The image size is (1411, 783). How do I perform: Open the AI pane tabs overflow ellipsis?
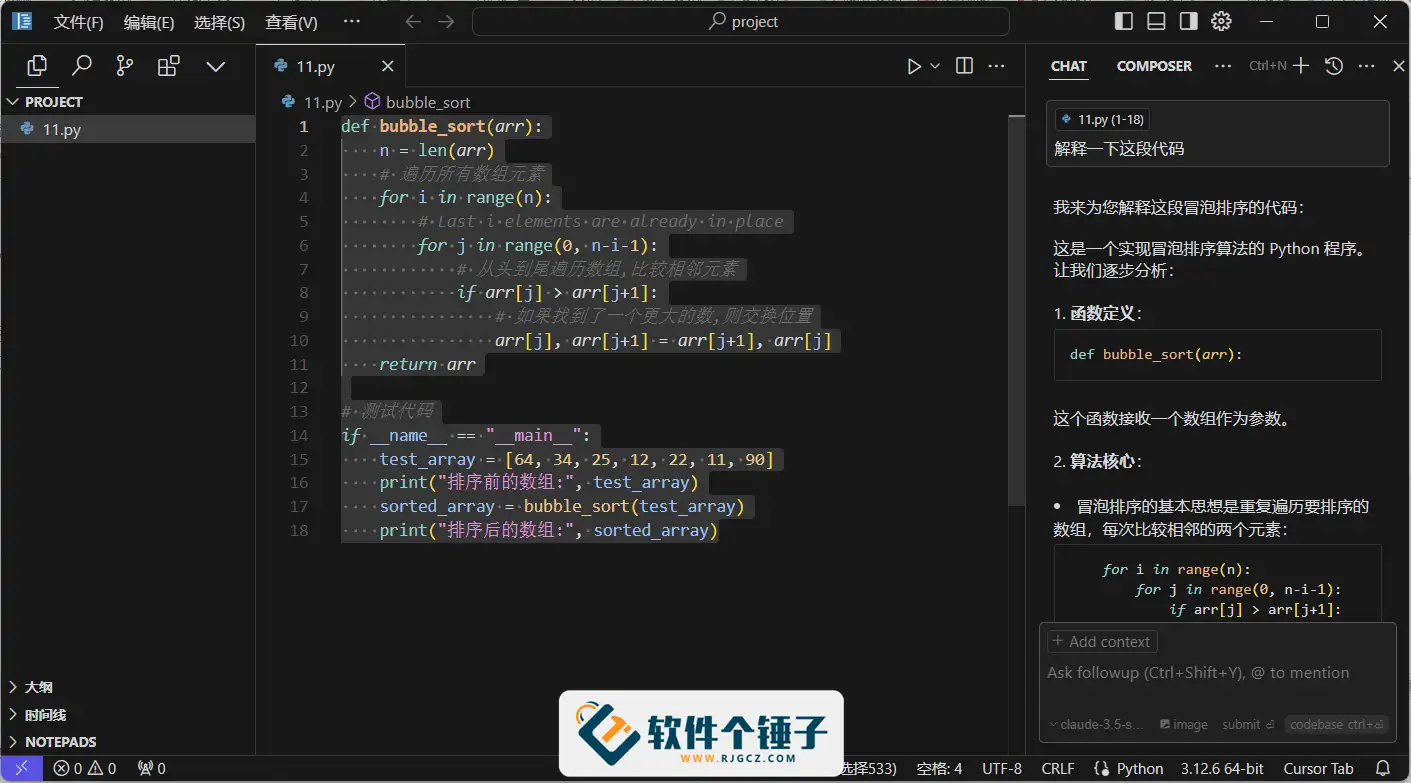[1222, 66]
